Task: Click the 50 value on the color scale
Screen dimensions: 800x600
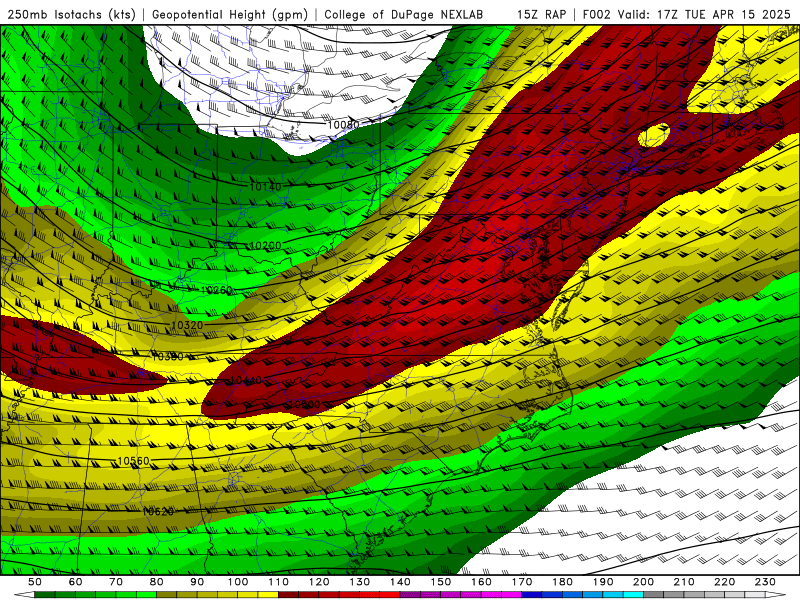Action: [x=35, y=582]
